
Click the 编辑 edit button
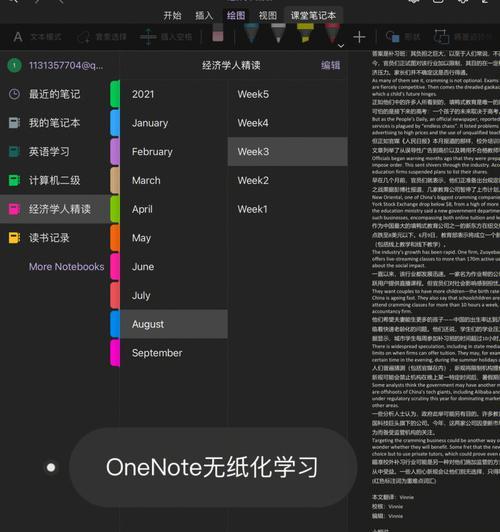click(x=330, y=65)
